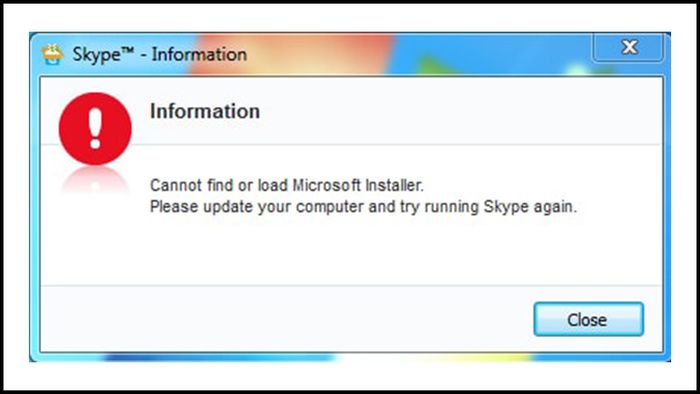Click the bold "Information" heading

click(x=205, y=111)
